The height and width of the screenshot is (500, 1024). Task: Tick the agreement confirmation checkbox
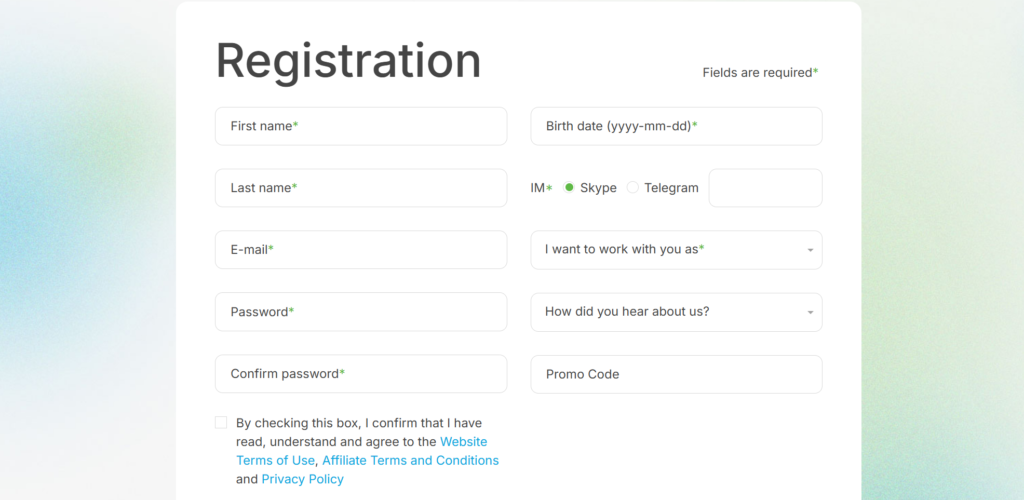pyautogui.click(x=221, y=422)
